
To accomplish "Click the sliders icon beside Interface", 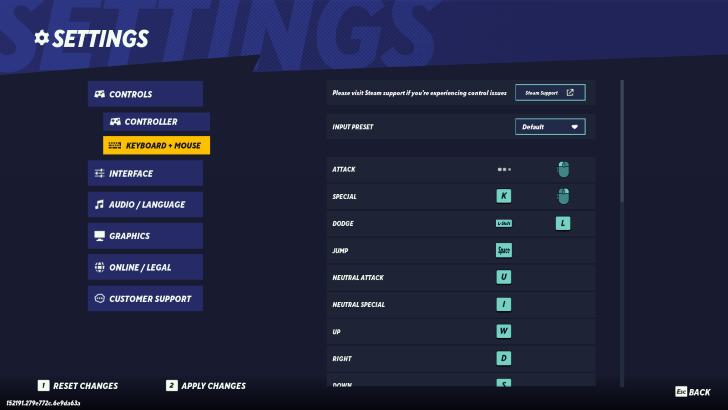I will 99,173.
